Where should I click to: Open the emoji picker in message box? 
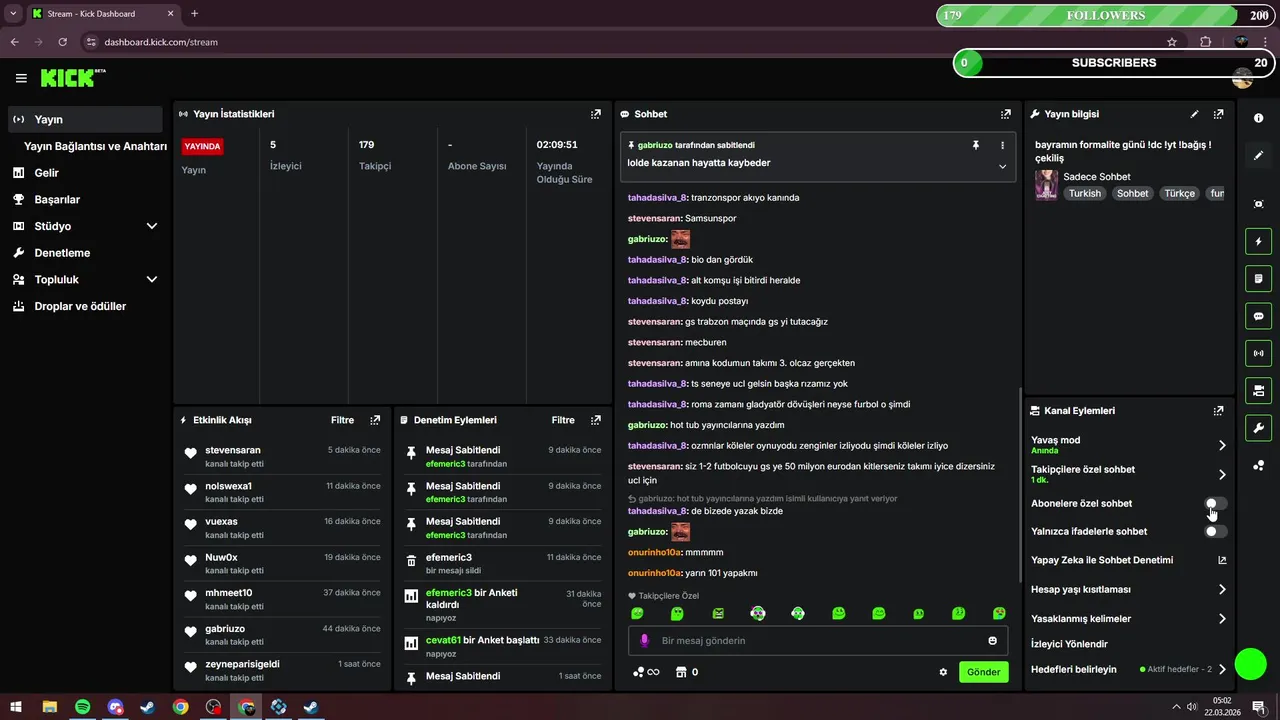coord(993,641)
